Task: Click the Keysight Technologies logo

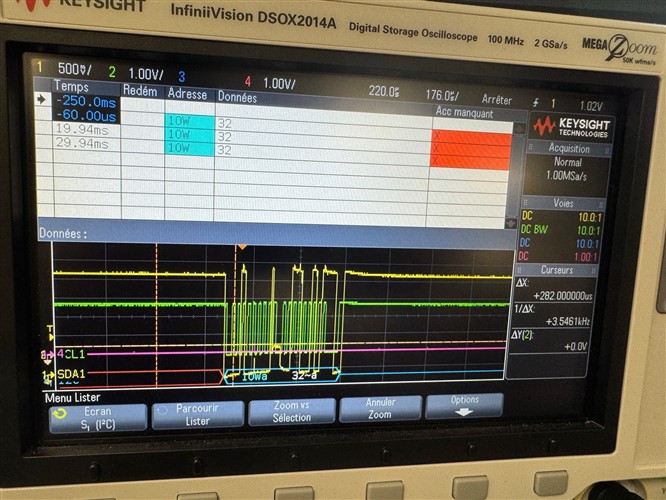Action: tap(570, 127)
